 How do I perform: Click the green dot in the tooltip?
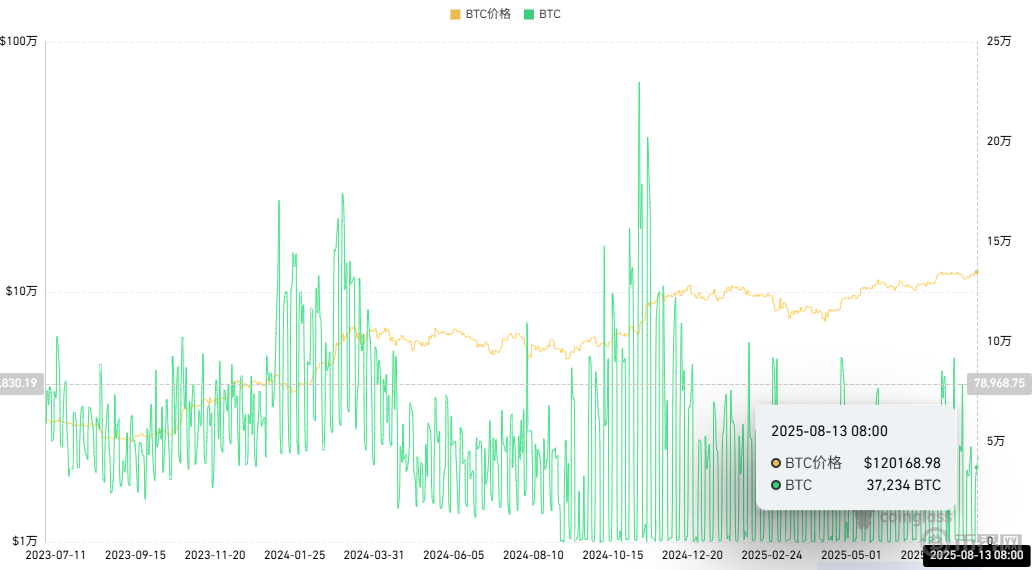[x=776, y=486]
